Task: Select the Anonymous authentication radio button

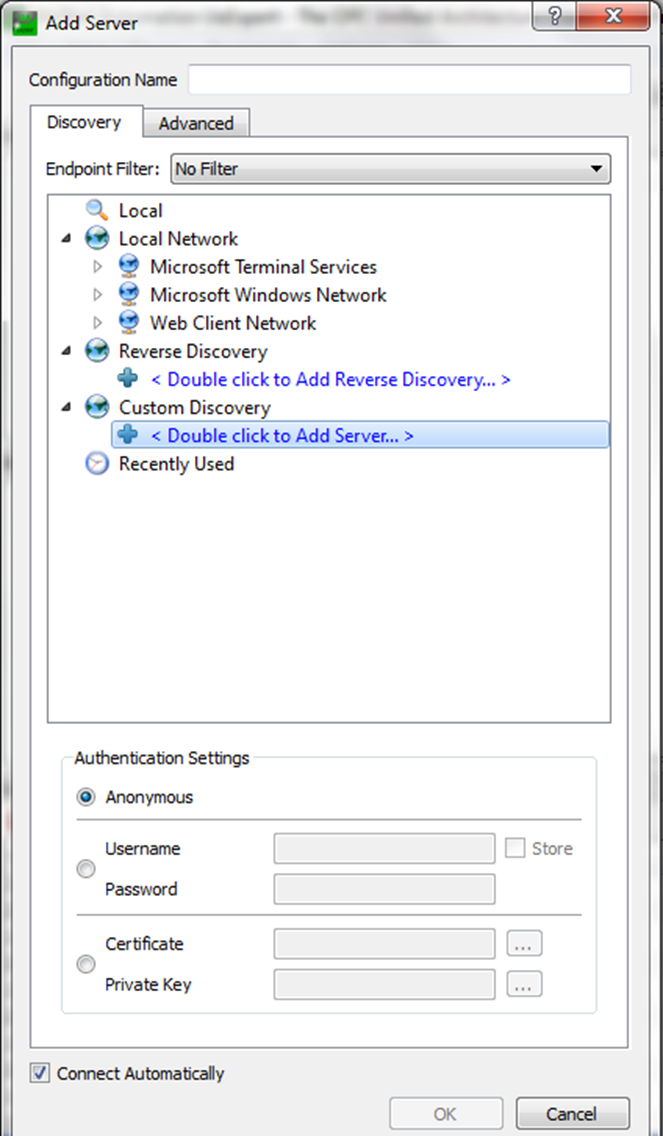Action: tap(86, 798)
